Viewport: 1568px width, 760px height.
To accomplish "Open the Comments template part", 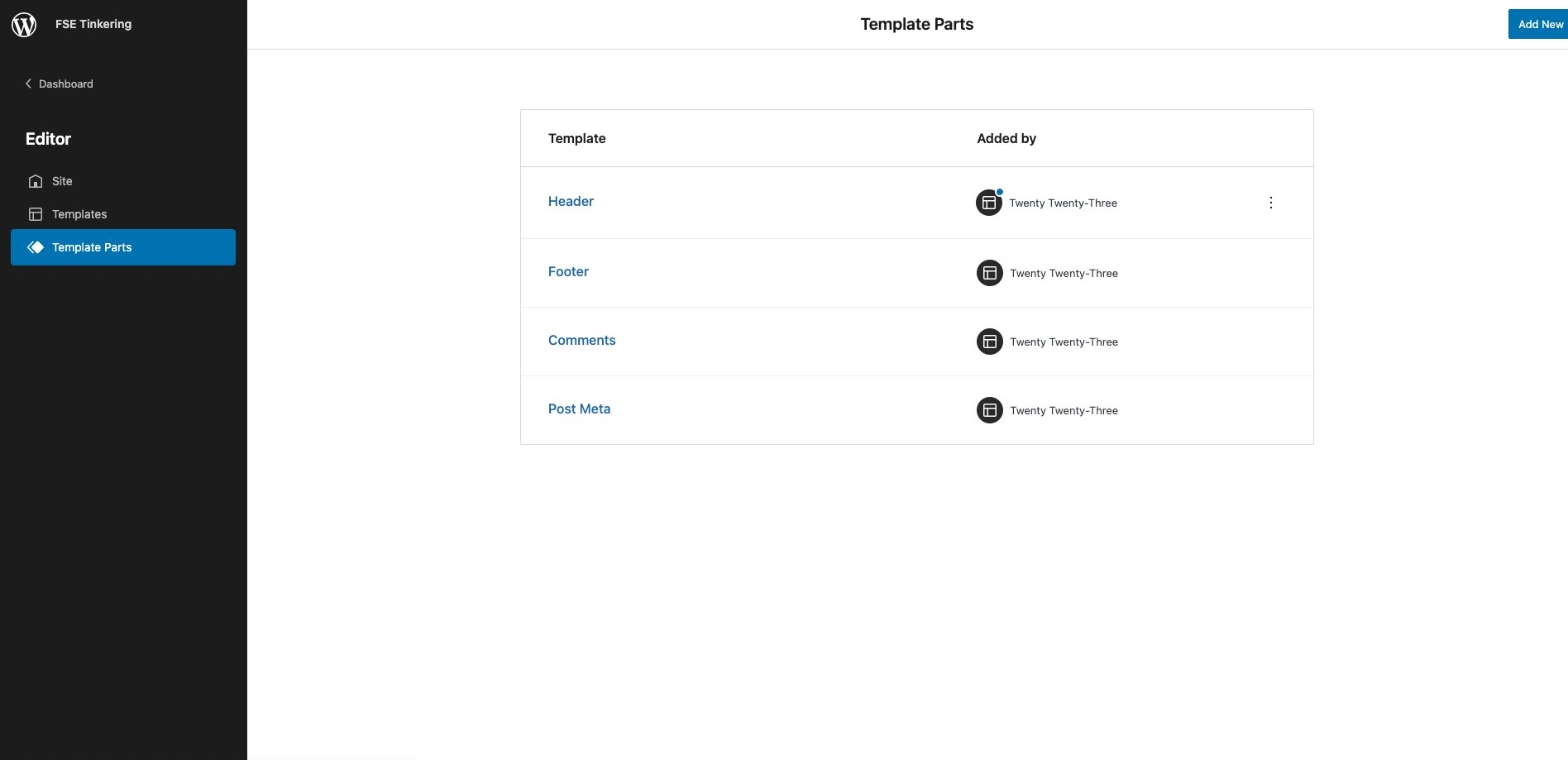I will tap(581, 340).
